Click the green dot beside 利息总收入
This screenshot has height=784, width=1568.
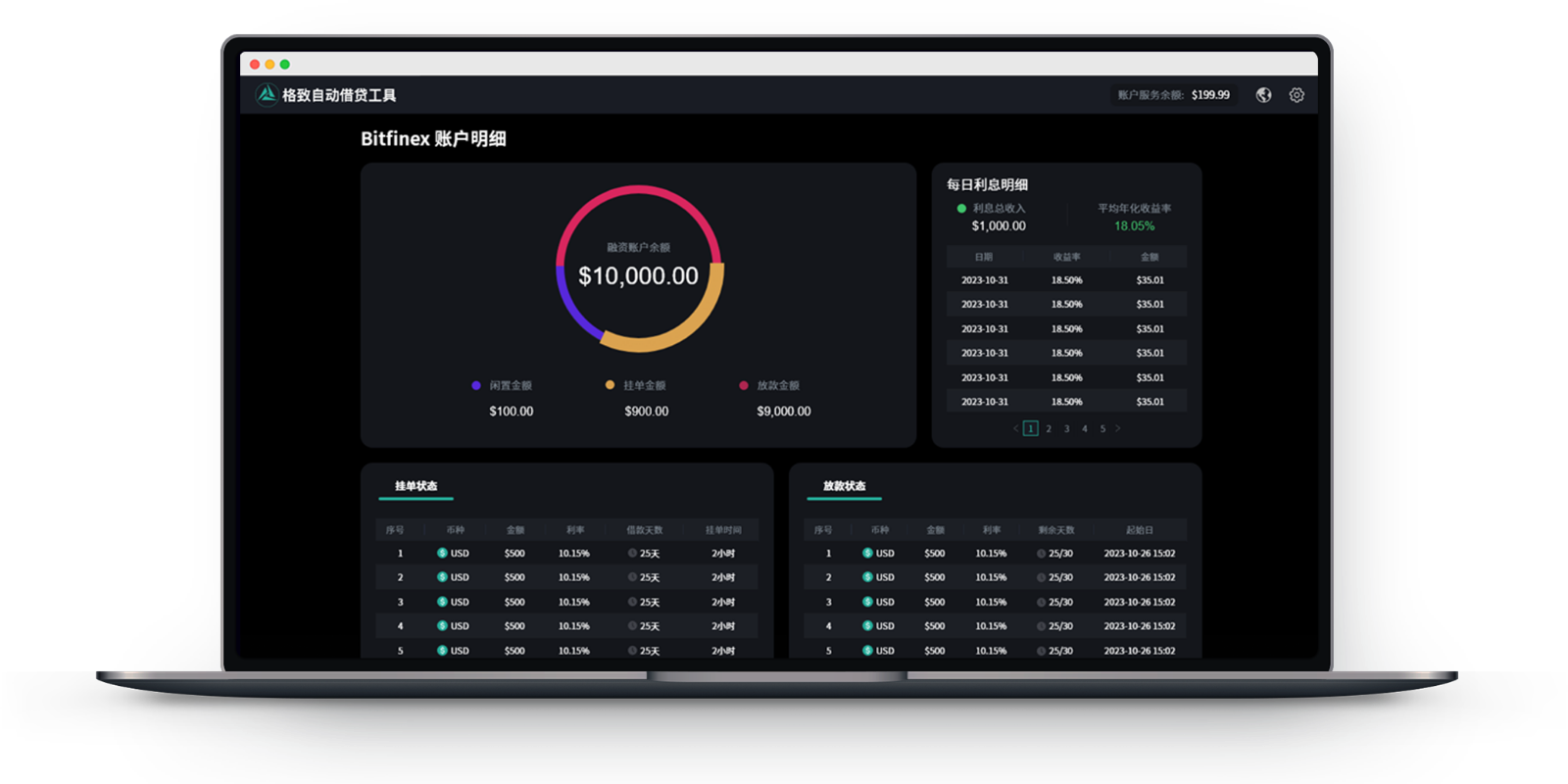tap(961, 208)
